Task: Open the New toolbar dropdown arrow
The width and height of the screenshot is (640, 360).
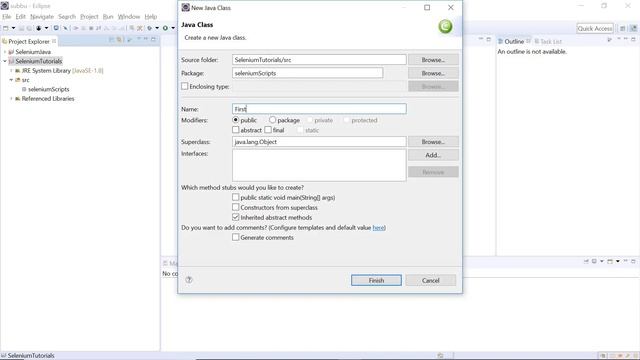Action: pyautogui.click(x=13, y=28)
